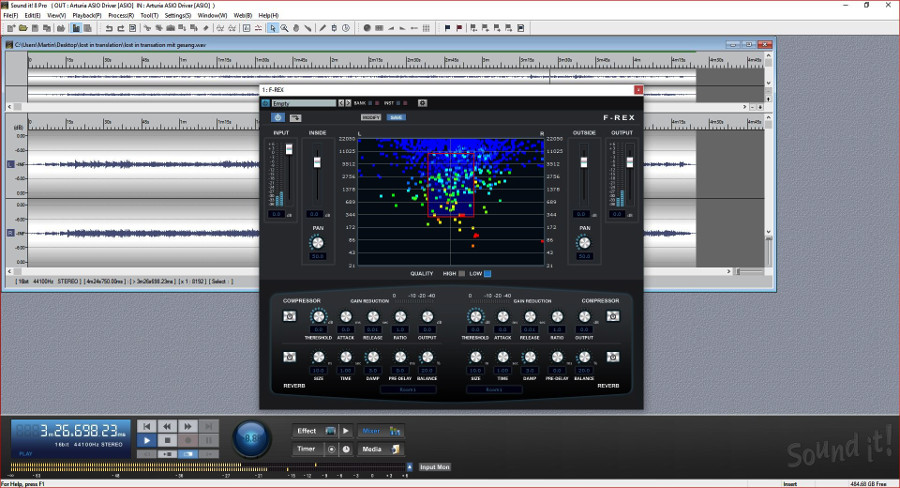Viewport: 900px width, 488px height.
Task: Click the timer clock icon
Action: pos(346,450)
